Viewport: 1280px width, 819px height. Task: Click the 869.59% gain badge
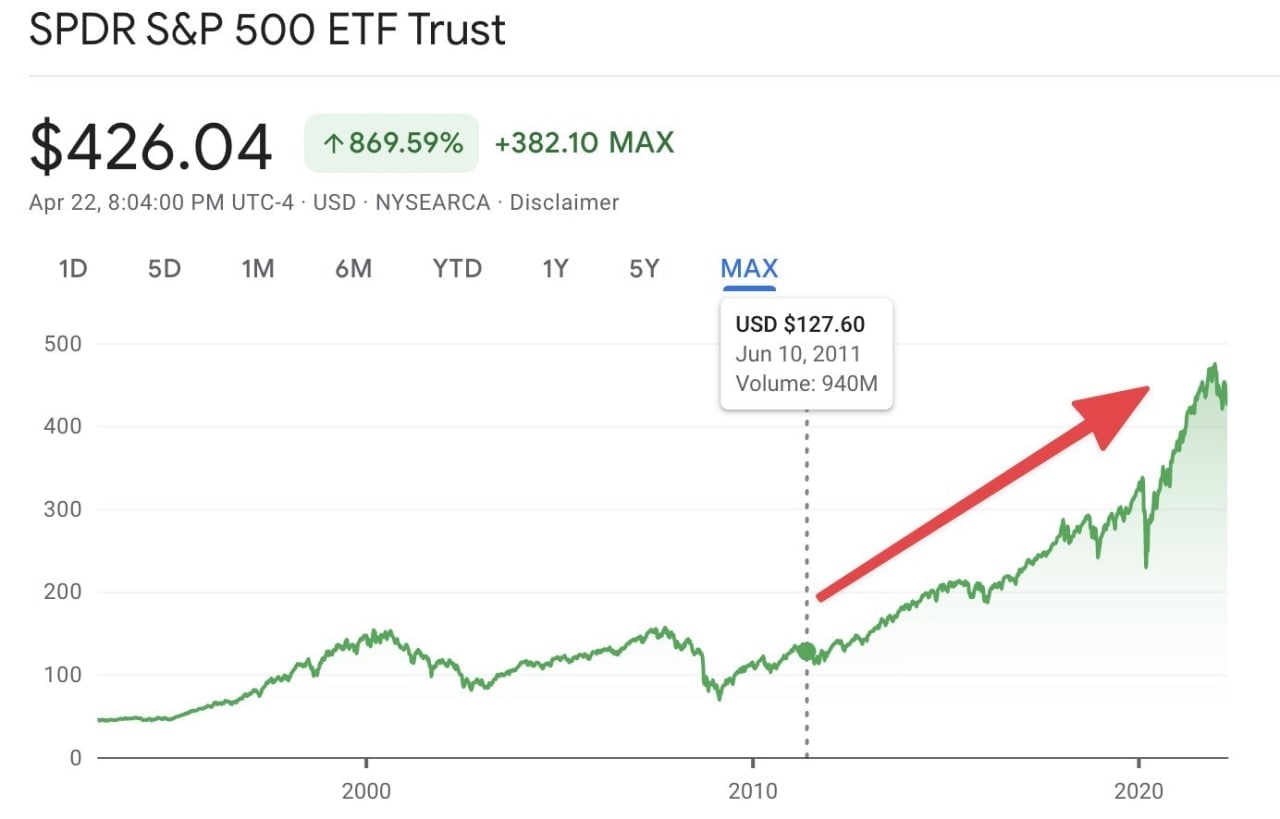tap(392, 144)
